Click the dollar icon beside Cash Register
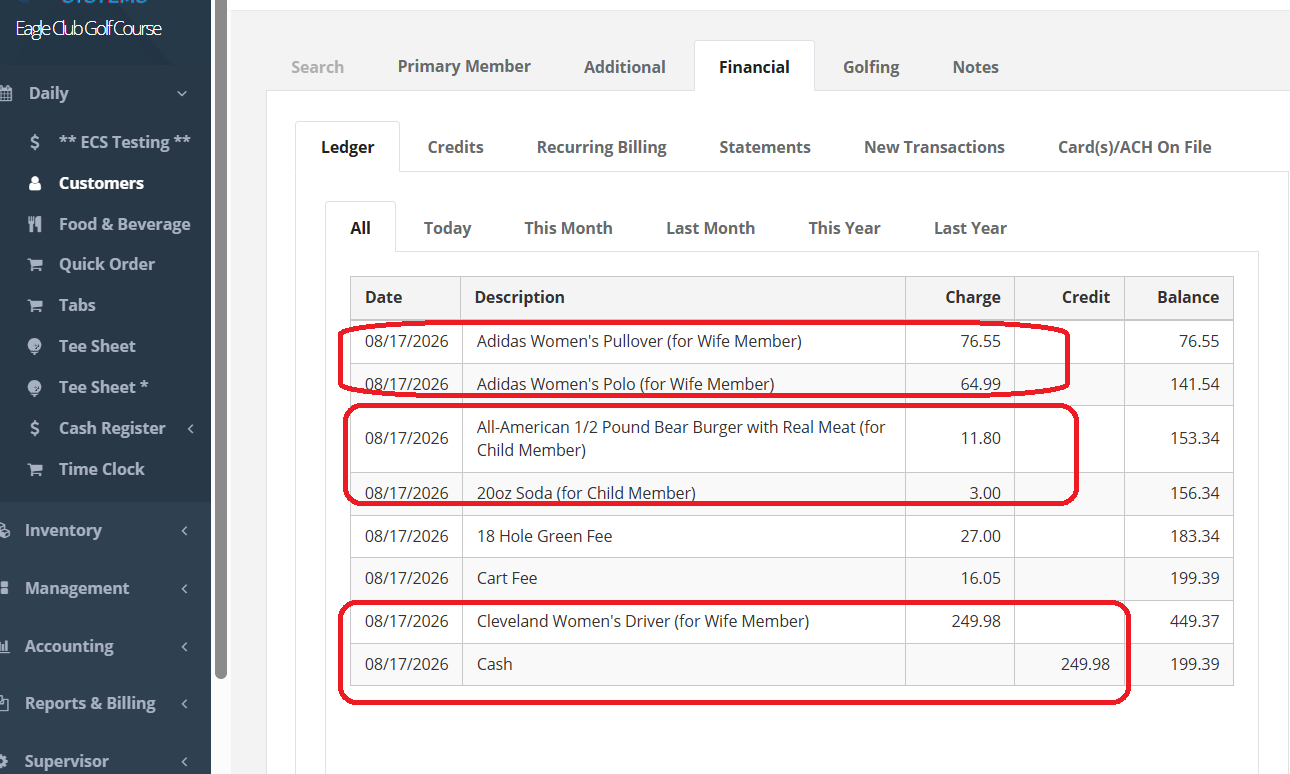This screenshot has height=774, width=1290. [35, 428]
